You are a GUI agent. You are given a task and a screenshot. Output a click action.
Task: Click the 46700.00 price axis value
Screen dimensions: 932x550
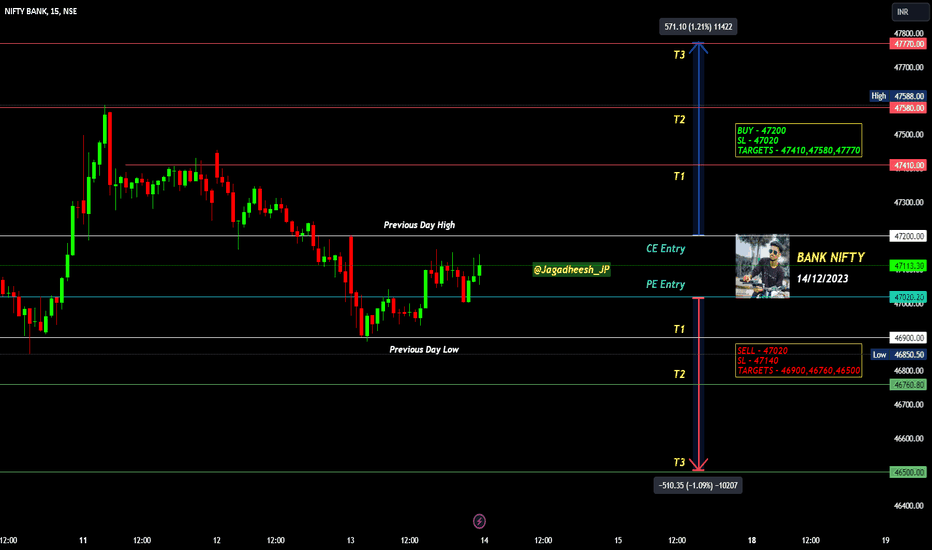point(909,404)
